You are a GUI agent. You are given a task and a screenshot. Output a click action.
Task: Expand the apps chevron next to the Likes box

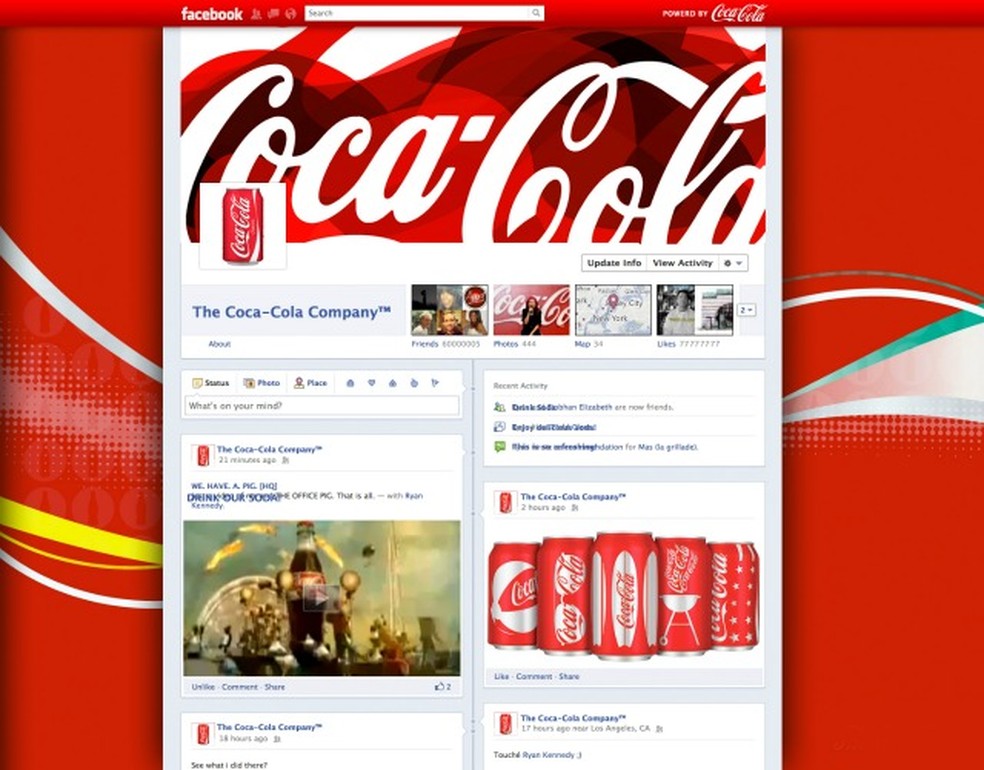(745, 310)
